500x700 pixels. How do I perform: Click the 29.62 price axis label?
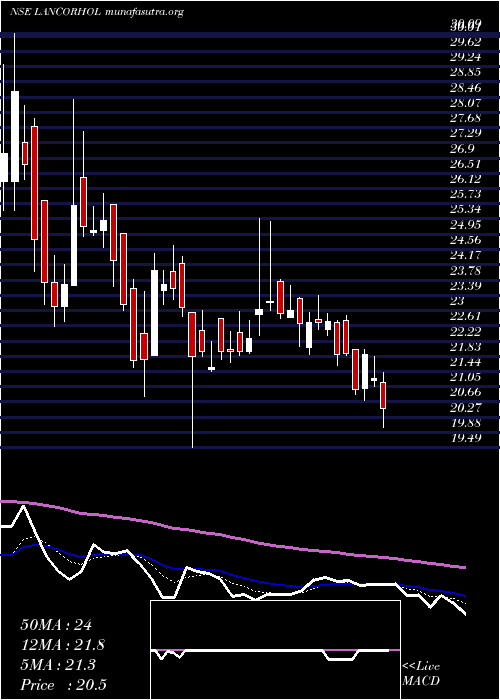coord(465,42)
